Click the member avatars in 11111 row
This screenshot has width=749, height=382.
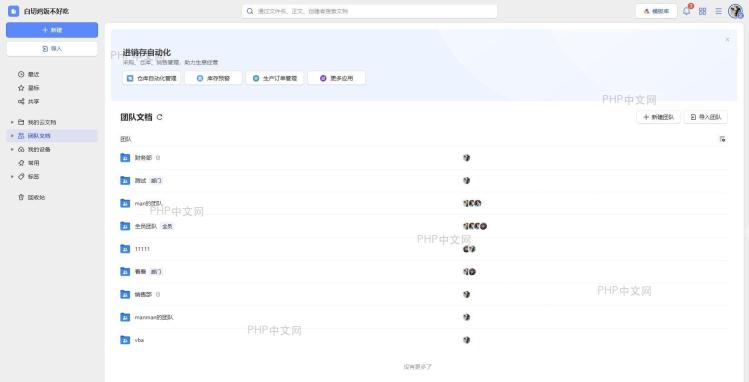coord(469,249)
